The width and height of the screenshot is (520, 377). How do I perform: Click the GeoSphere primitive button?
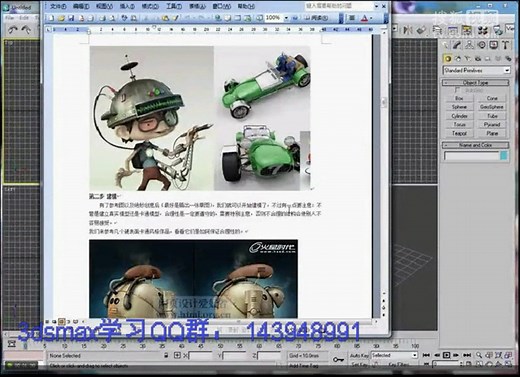(x=492, y=107)
